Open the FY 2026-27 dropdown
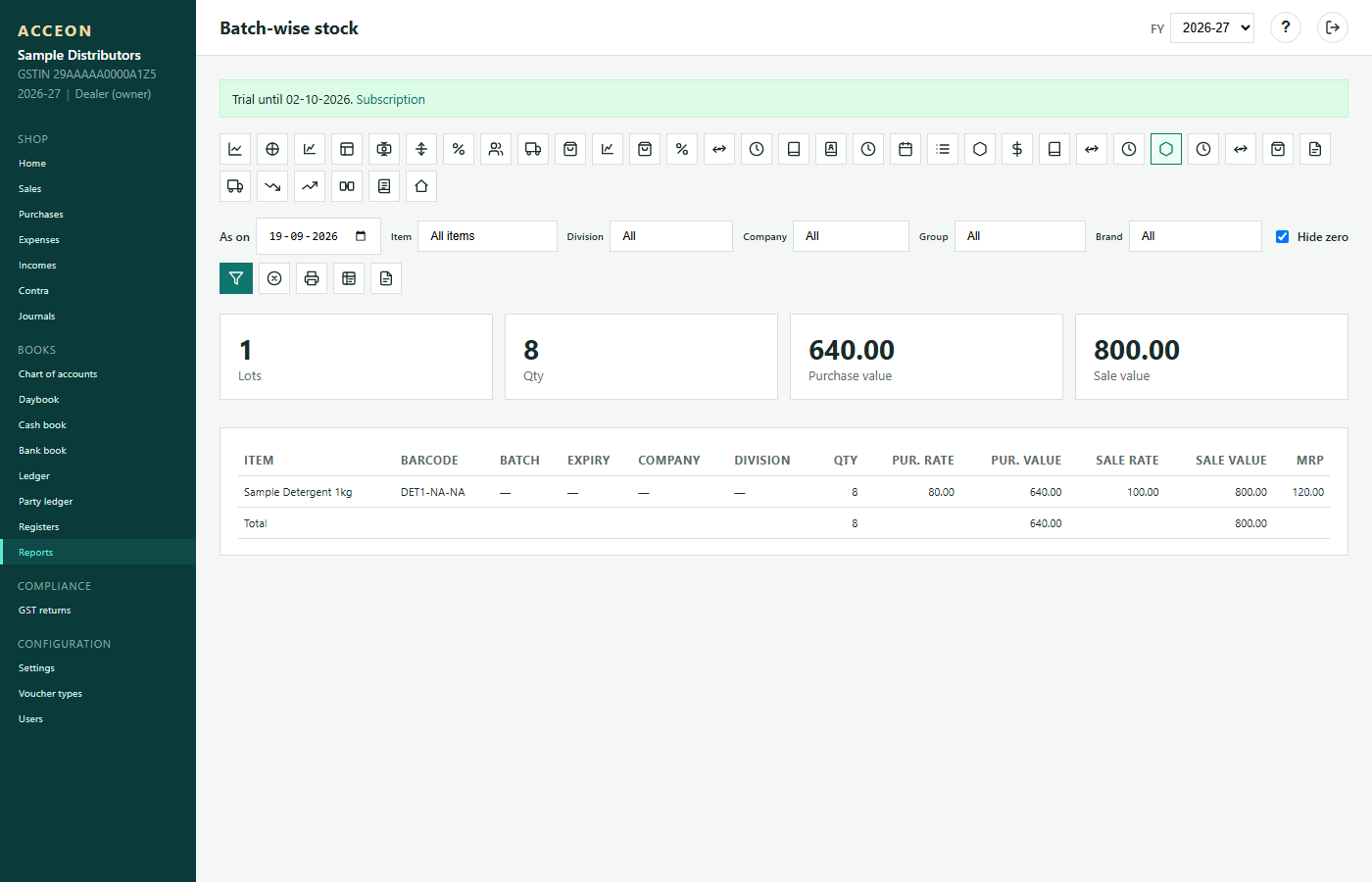 click(1212, 27)
